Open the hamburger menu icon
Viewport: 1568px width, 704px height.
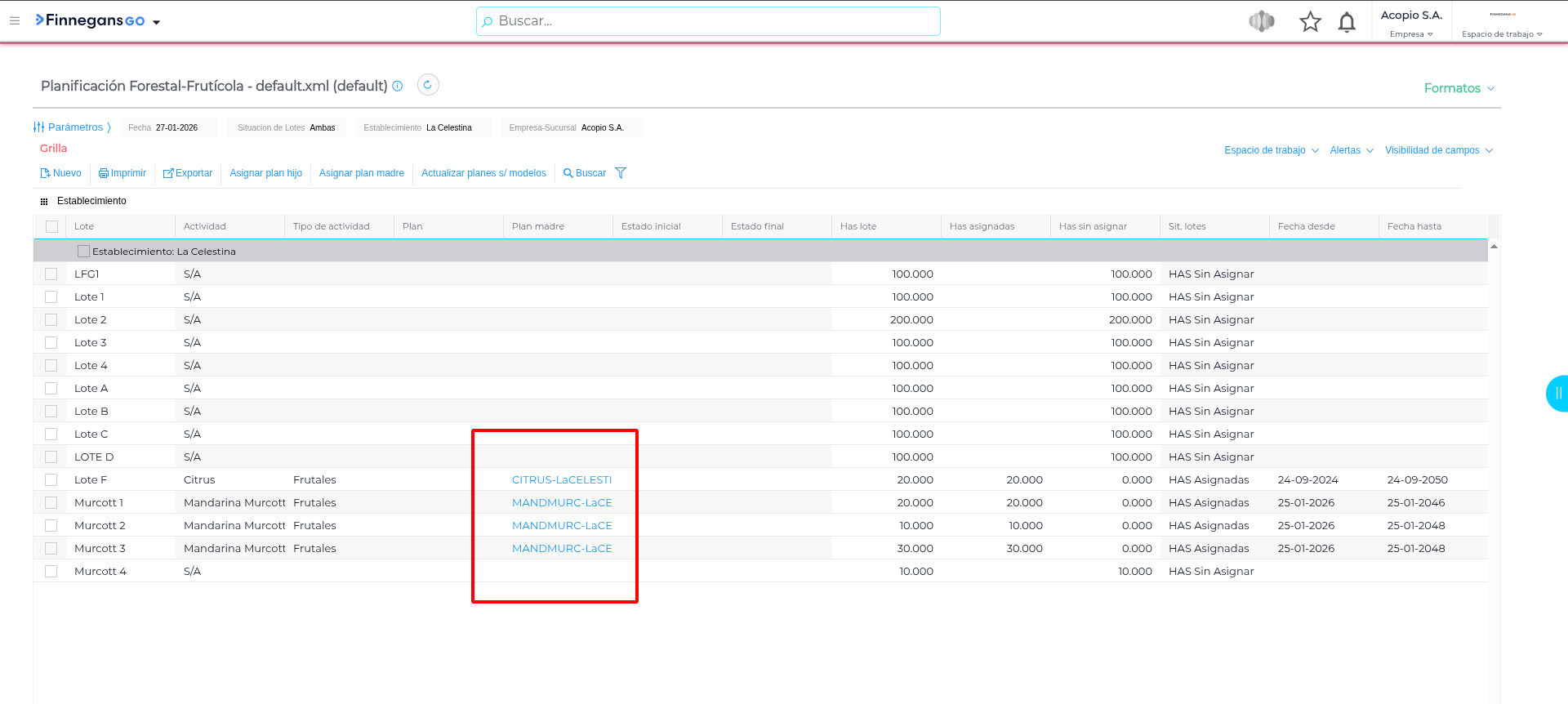[x=15, y=21]
